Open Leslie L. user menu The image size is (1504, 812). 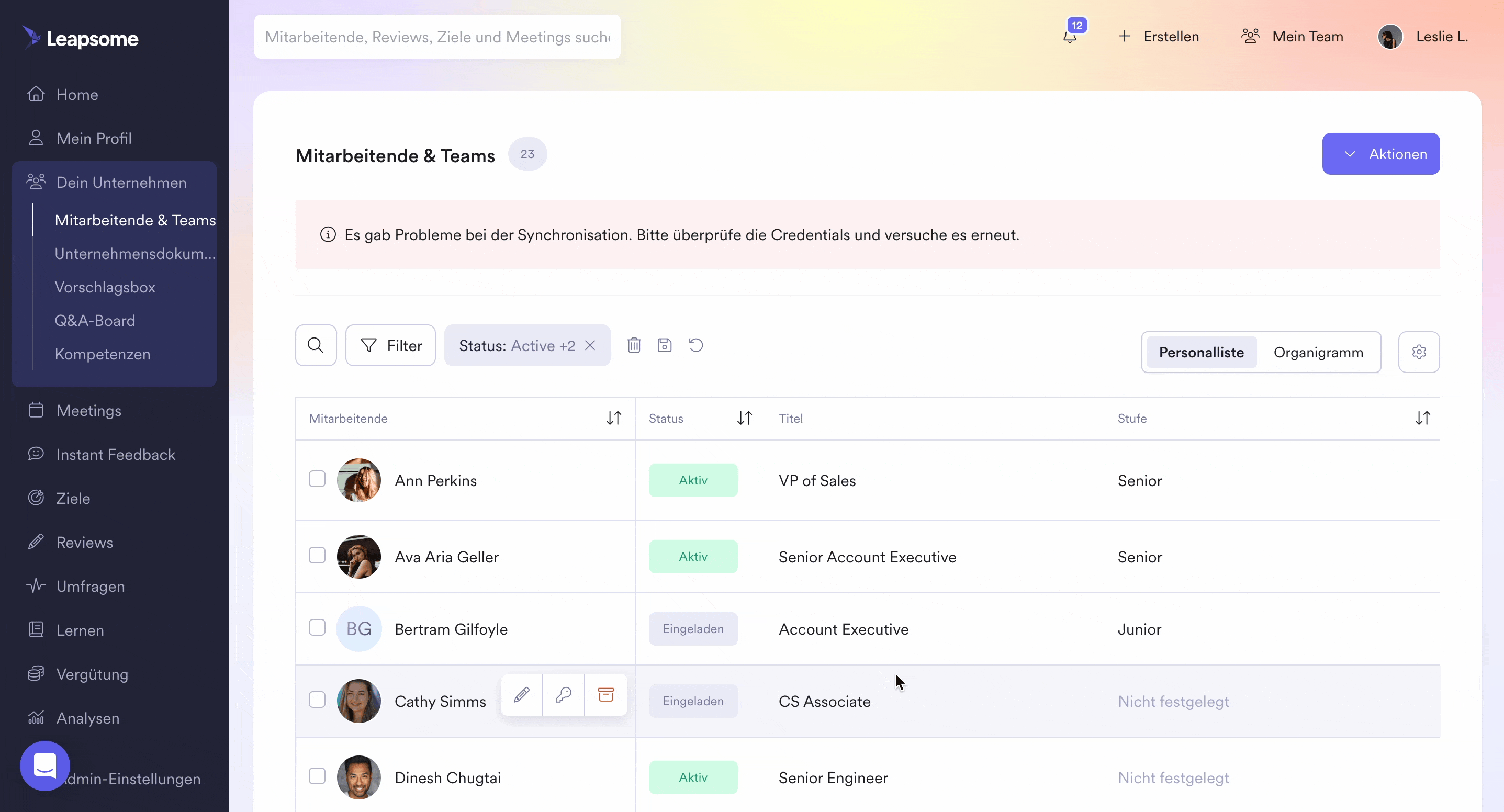(x=1422, y=37)
